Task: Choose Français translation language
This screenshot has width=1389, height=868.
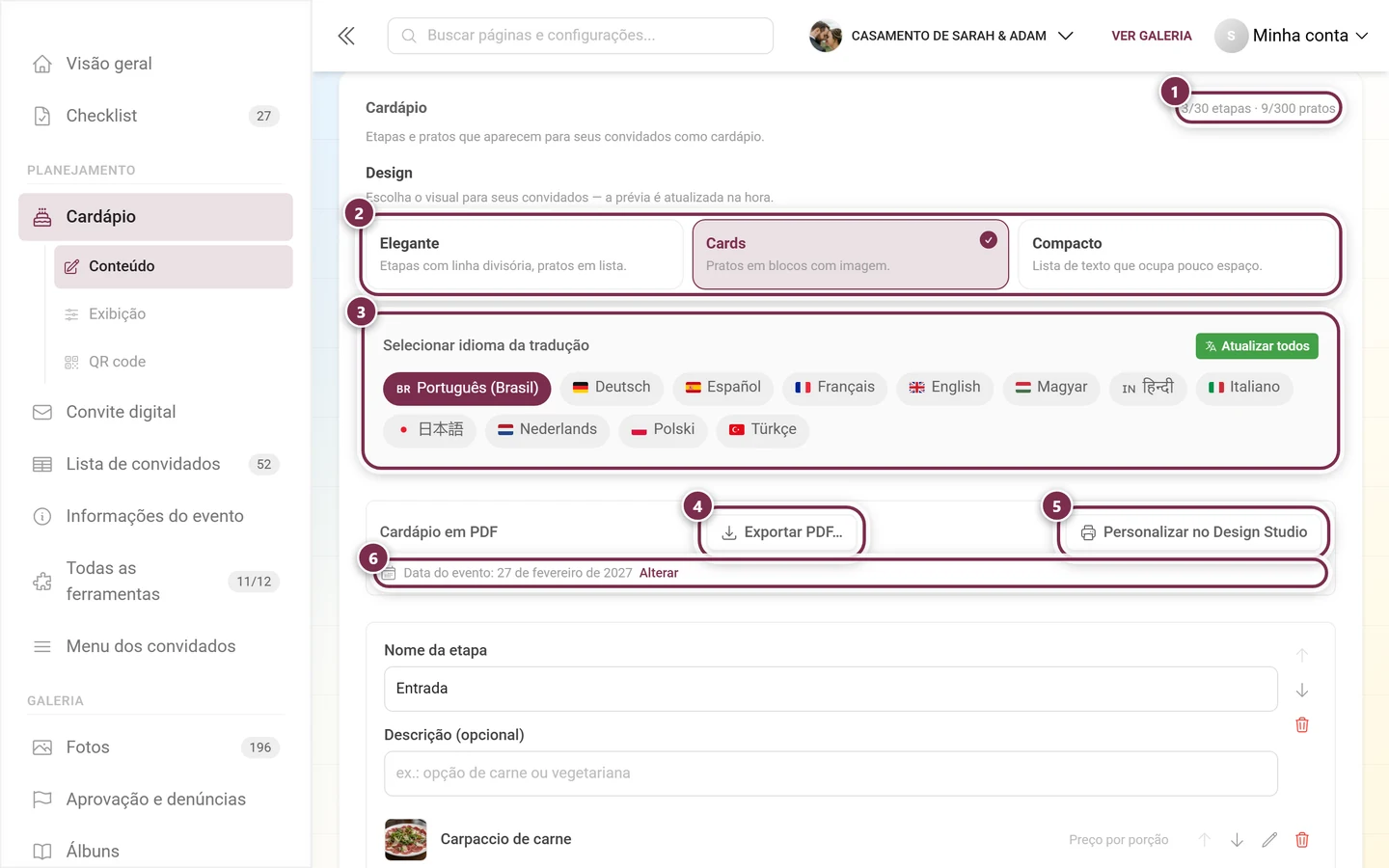Action: tap(834, 388)
